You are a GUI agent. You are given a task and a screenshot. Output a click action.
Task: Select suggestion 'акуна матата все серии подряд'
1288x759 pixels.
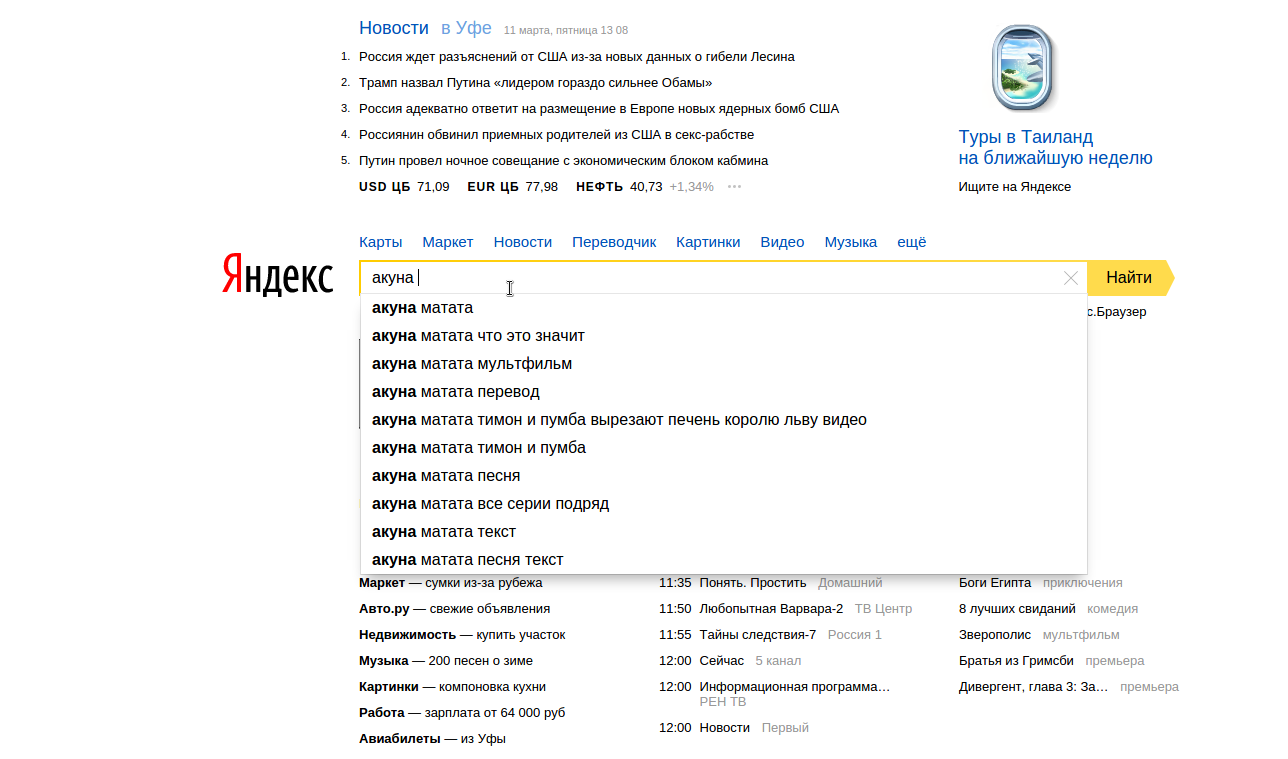click(724, 504)
